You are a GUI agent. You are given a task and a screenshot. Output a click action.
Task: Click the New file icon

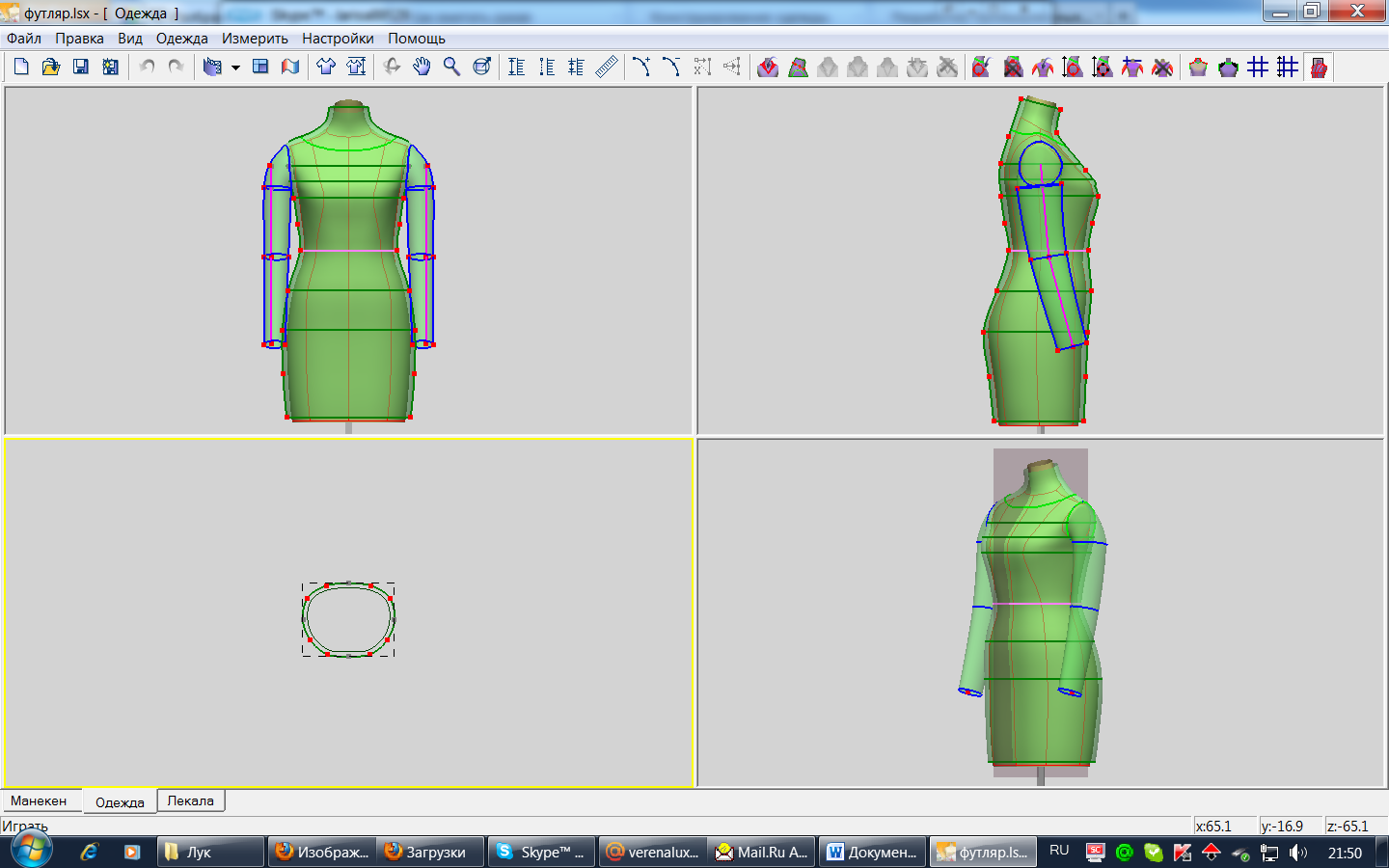click(21, 67)
